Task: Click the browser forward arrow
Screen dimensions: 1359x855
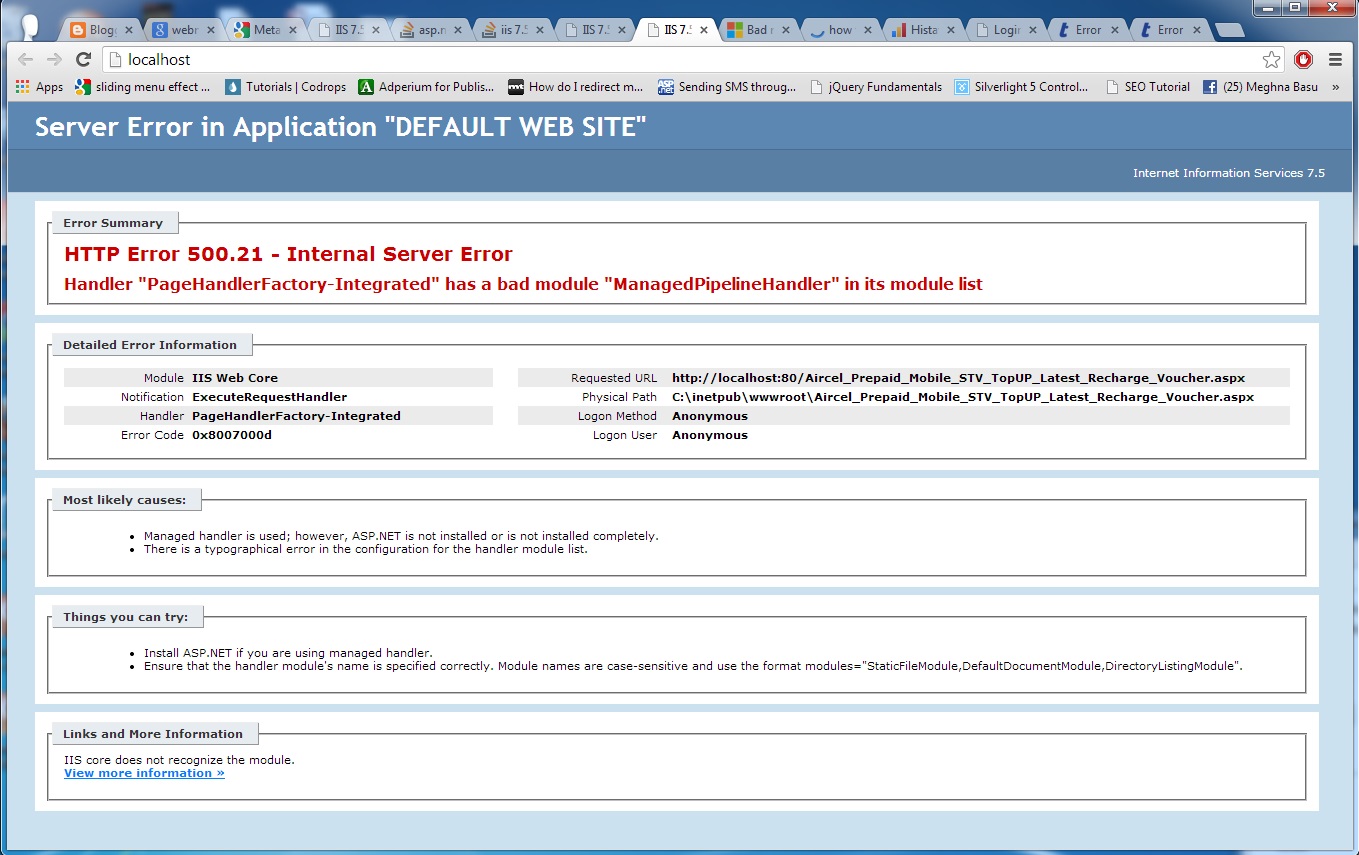Action: [54, 60]
